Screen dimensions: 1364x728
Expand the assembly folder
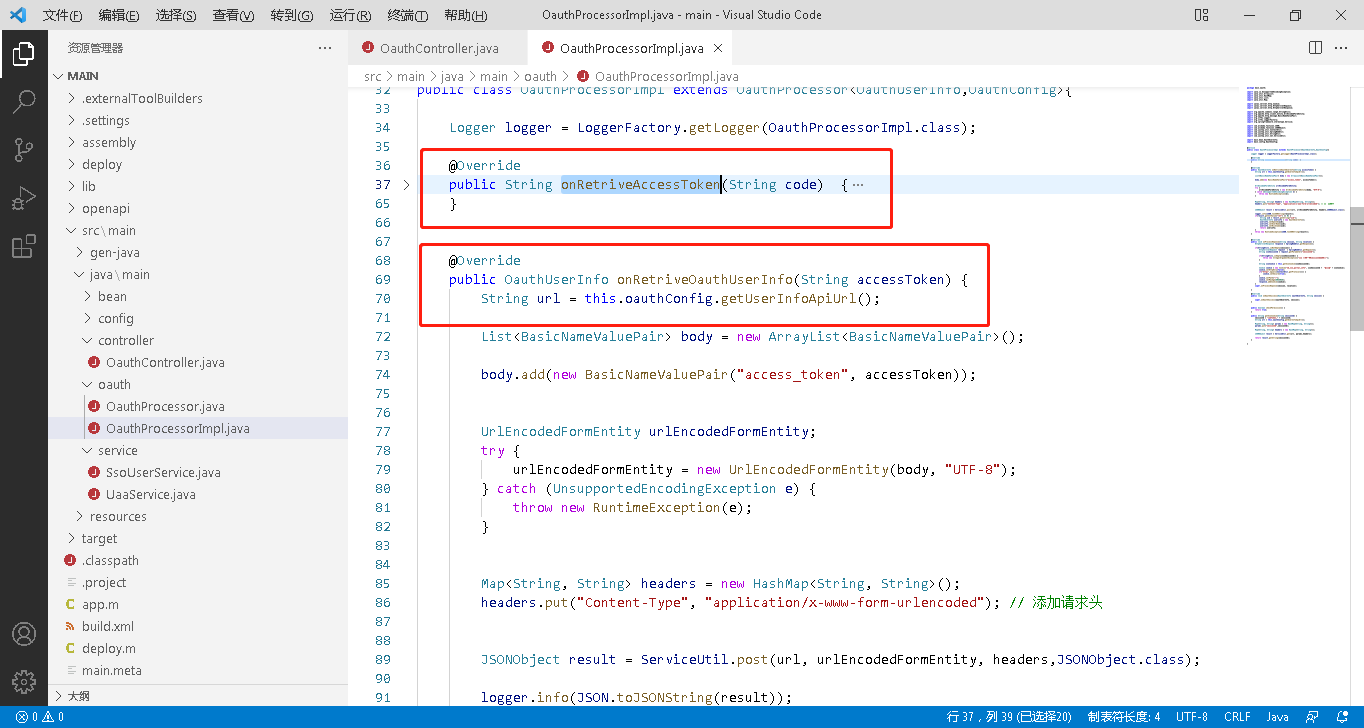[x=108, y=143]
